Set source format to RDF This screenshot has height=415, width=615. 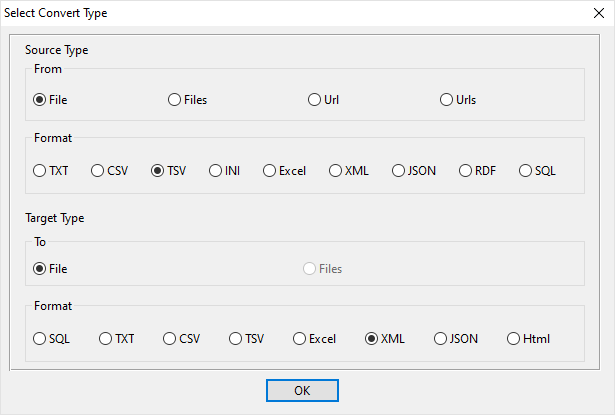pos(465,171)
